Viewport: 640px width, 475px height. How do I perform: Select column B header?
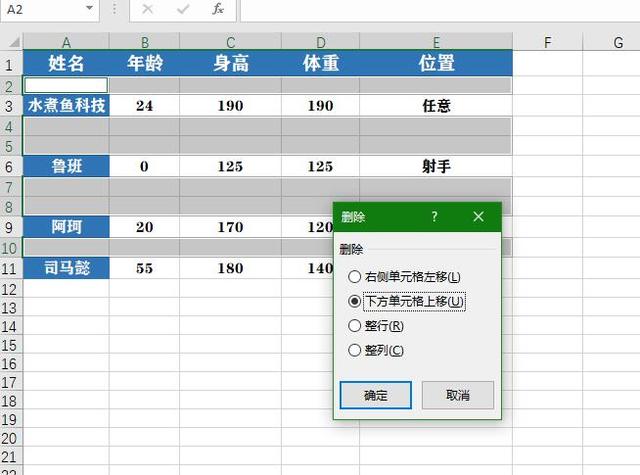pos(144,42)
